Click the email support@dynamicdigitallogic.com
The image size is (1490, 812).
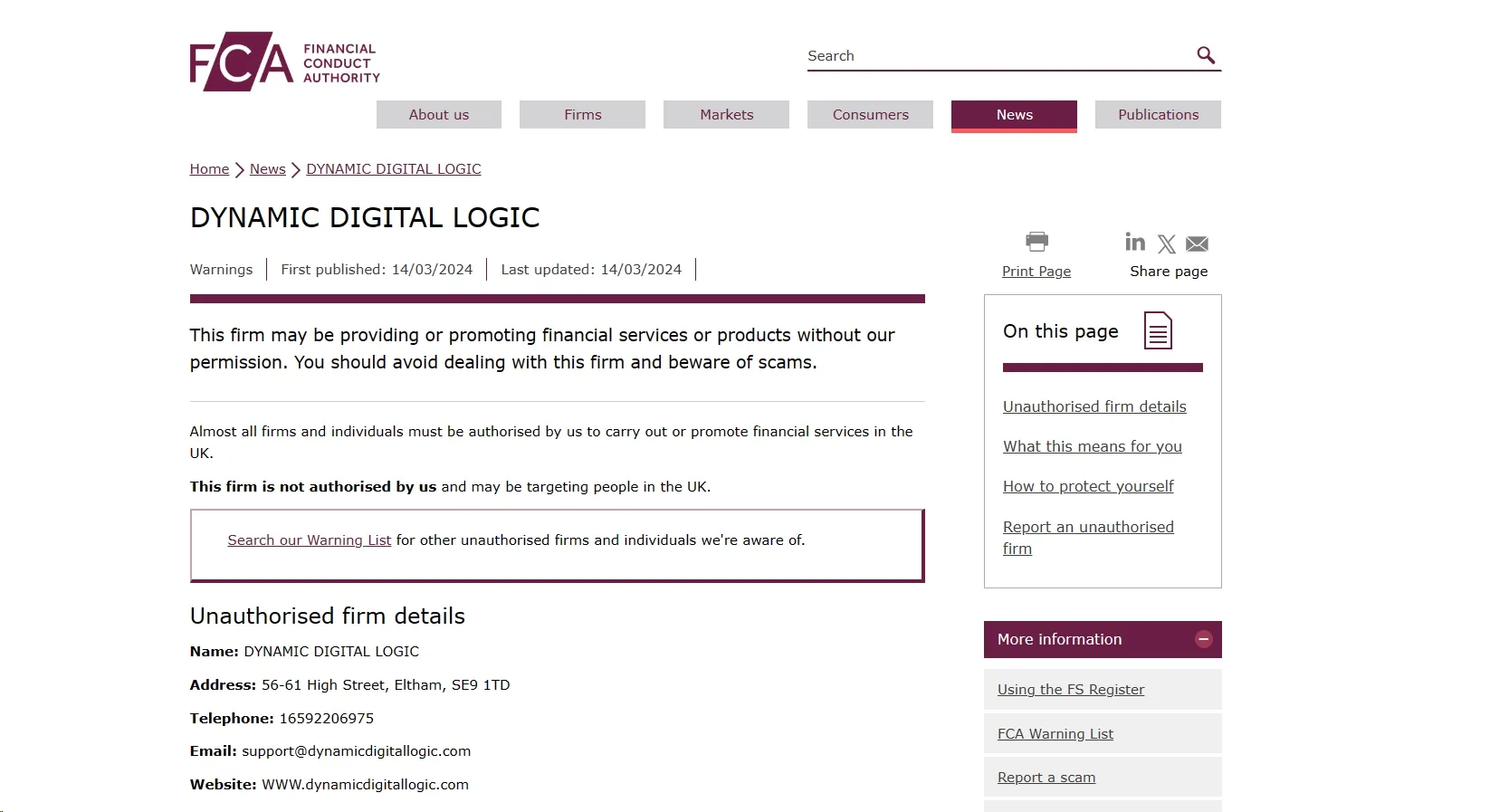click(x=357, y=751)
